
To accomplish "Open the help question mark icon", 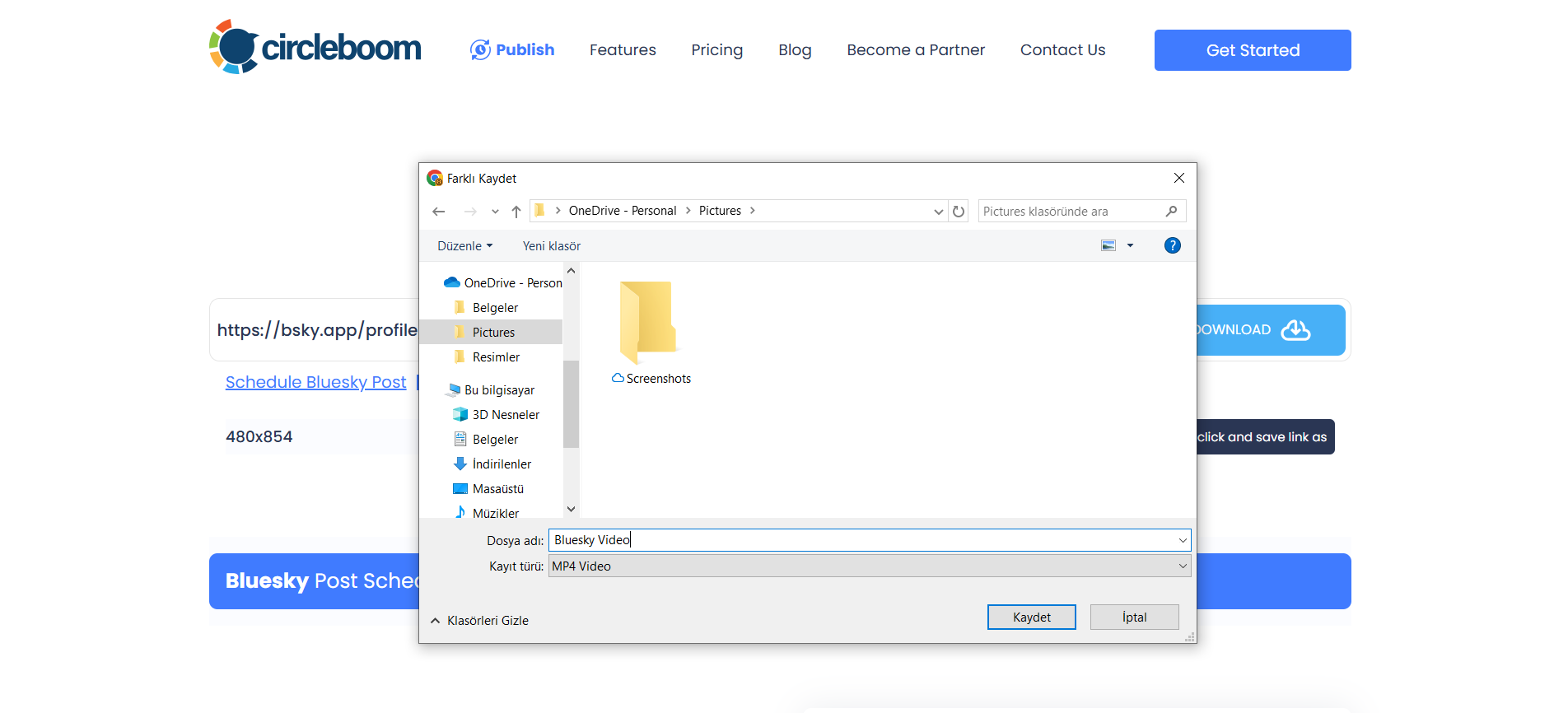I will [1173, 245].
